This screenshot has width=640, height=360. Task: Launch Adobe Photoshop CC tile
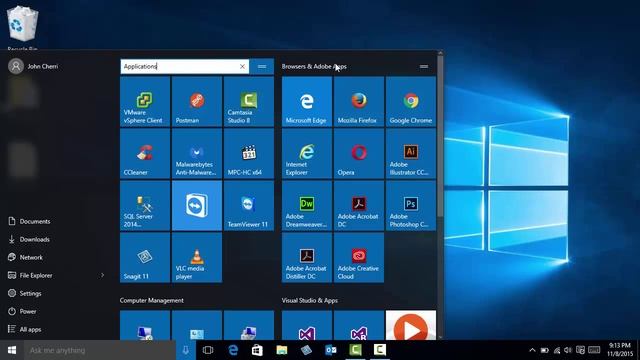click(x=411, y=205)
